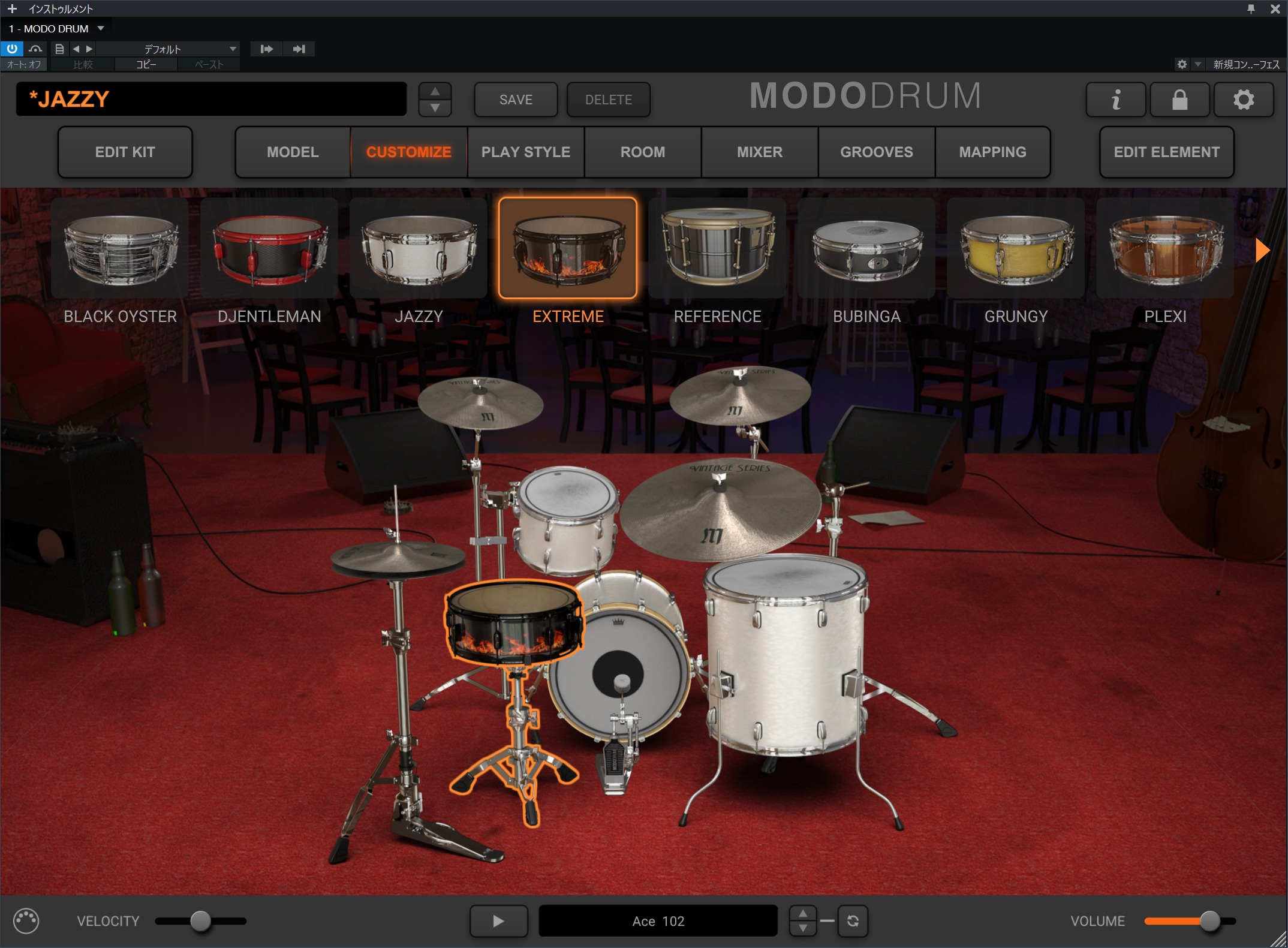Switch to the MODEL tab
Viewport: 1288px width, 948px height.
tap(293, 152)
